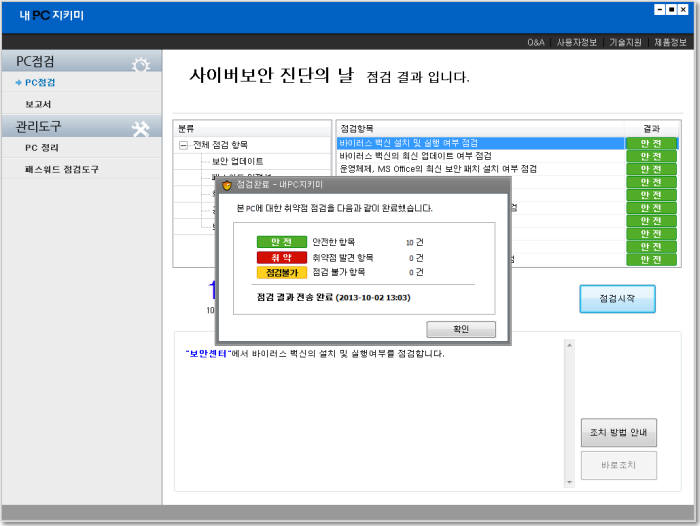Click the 보안센터 blue link text
Viewport: 700px width, 526px height.
pyautogui.click(x=208, y=354)
